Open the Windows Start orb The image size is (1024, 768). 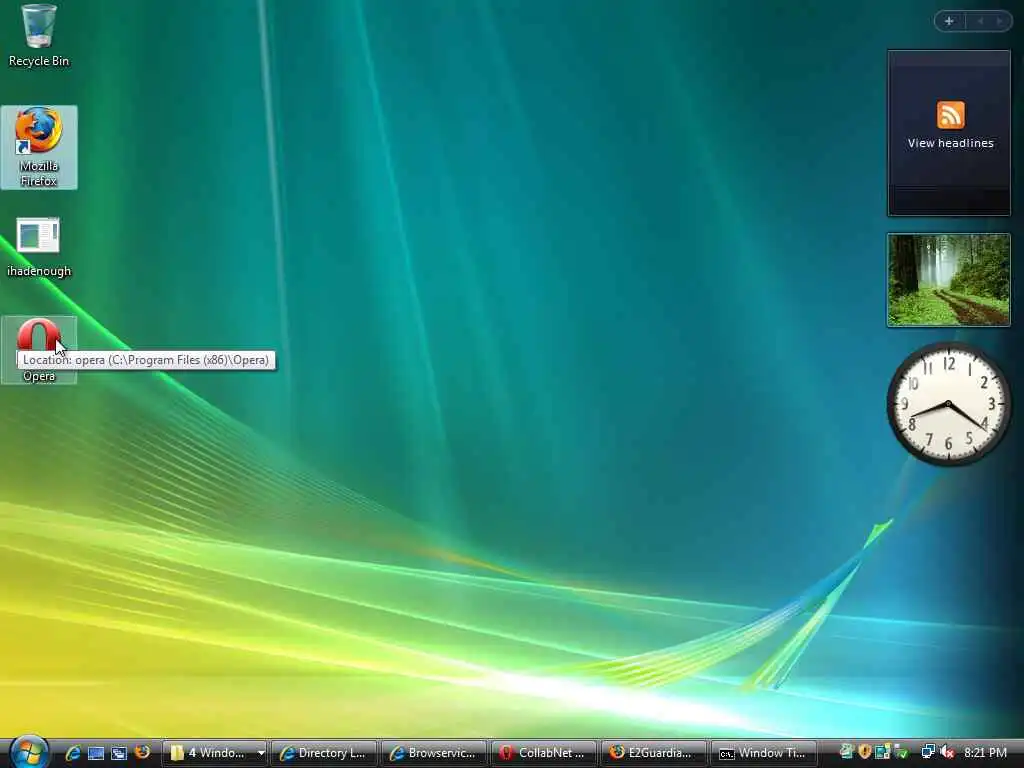29,752
